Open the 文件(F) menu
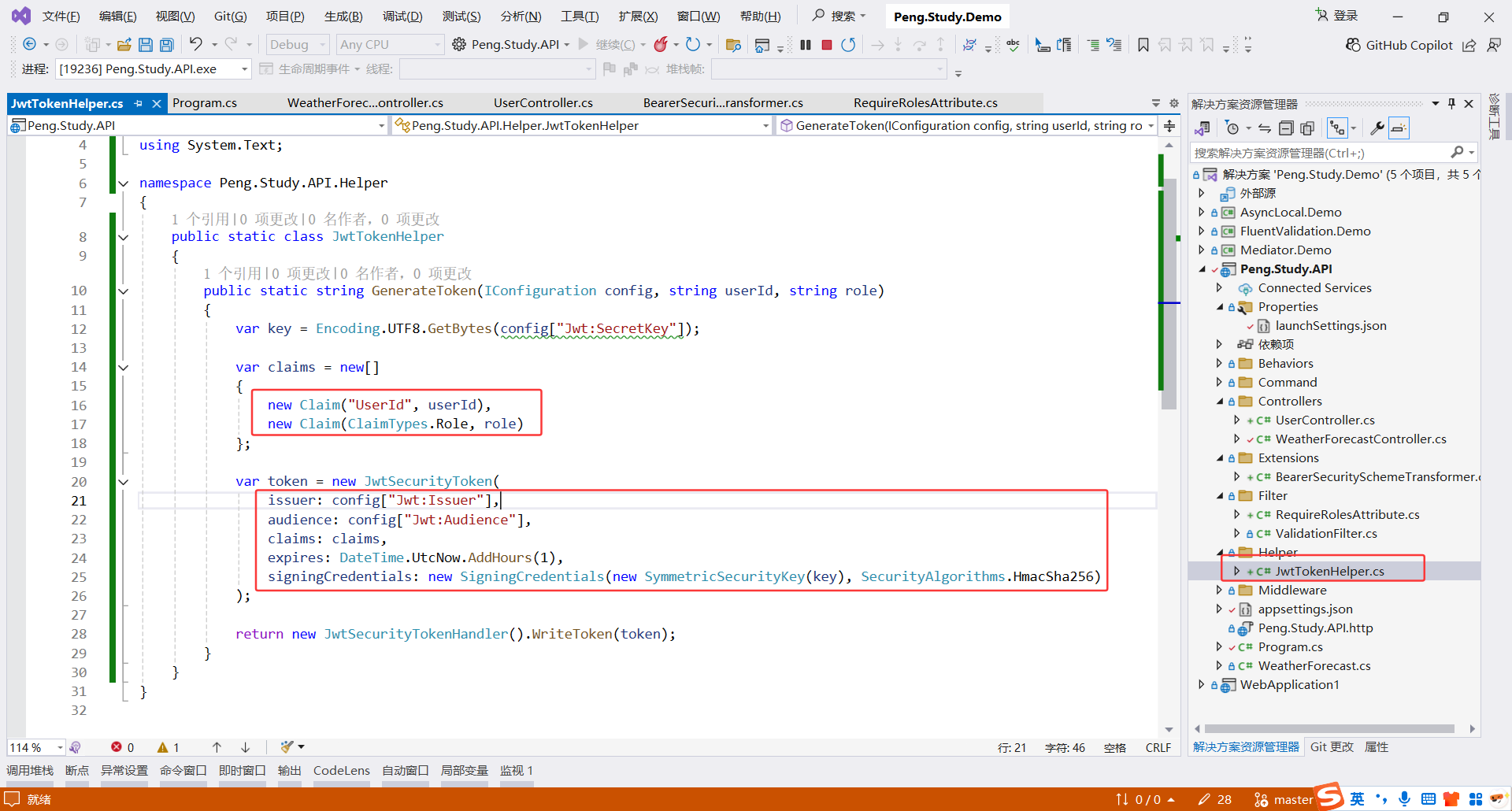The width and height of the screenshot is (1512, 811). 61,17
